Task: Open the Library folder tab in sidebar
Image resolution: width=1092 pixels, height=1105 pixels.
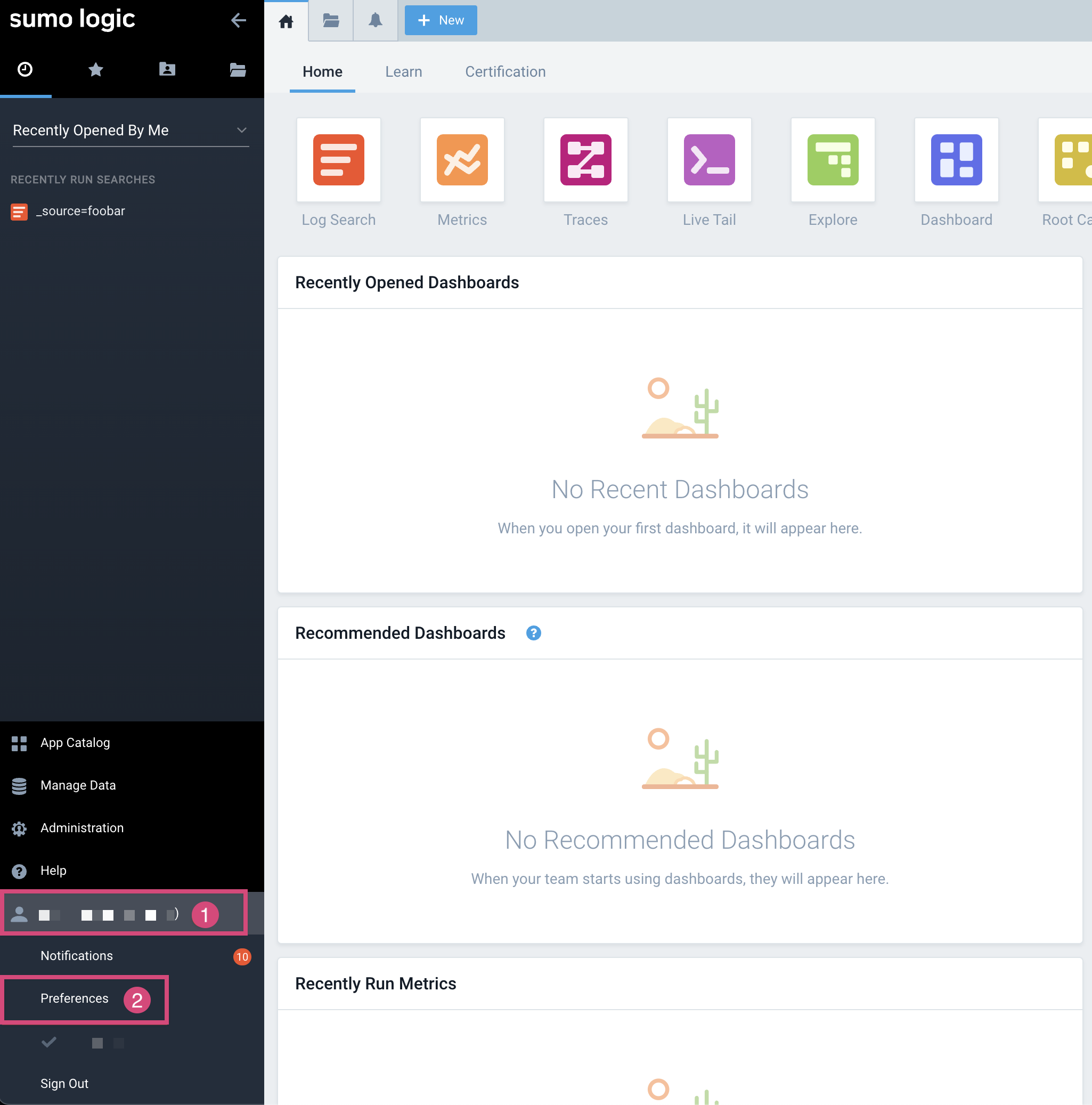Action: 238,69
